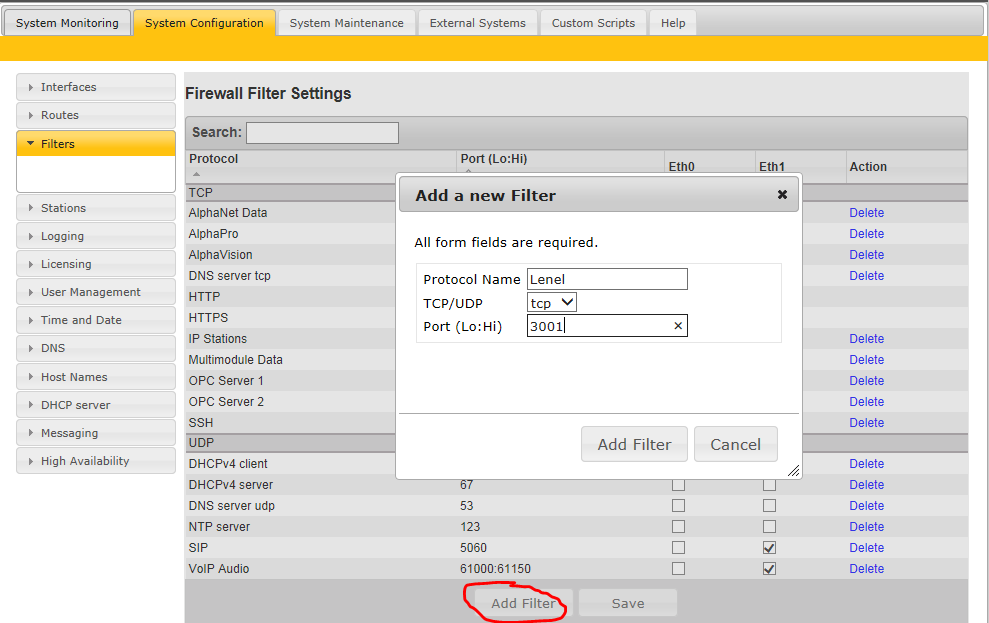Open the TCP/UDP protocol dropdown
989x623 pixels.
pos(552,302)
